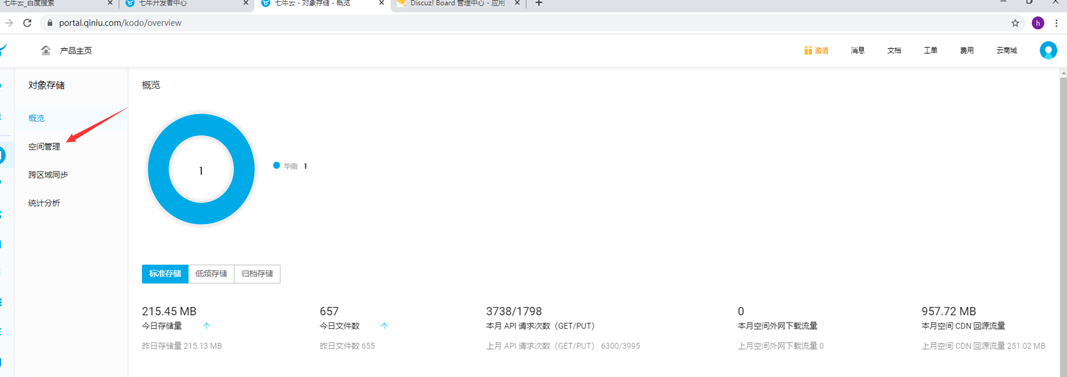Close the 七牛开发者中心 tab
The height and width of the screenshot is (377, 1067).
246,3
